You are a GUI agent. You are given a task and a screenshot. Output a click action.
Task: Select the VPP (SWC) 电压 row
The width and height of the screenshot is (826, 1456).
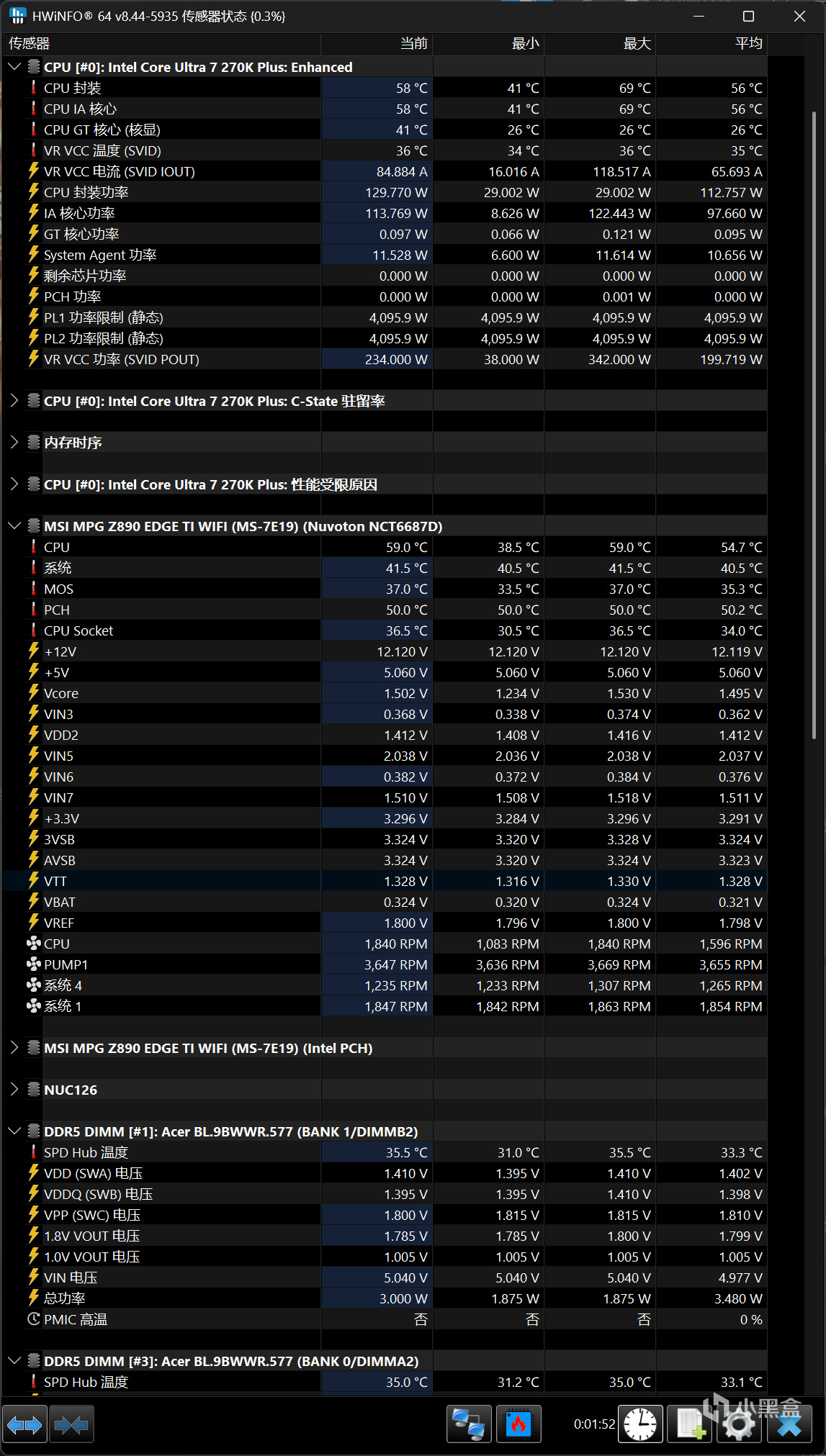click(385, 1215)
